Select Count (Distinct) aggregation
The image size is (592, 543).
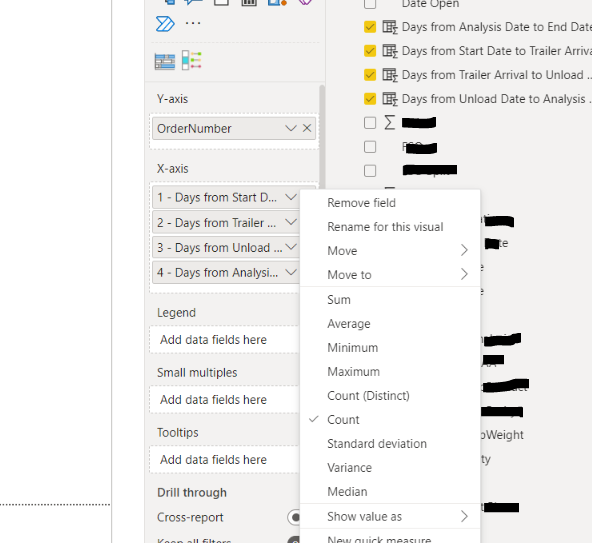click(368, 396)
